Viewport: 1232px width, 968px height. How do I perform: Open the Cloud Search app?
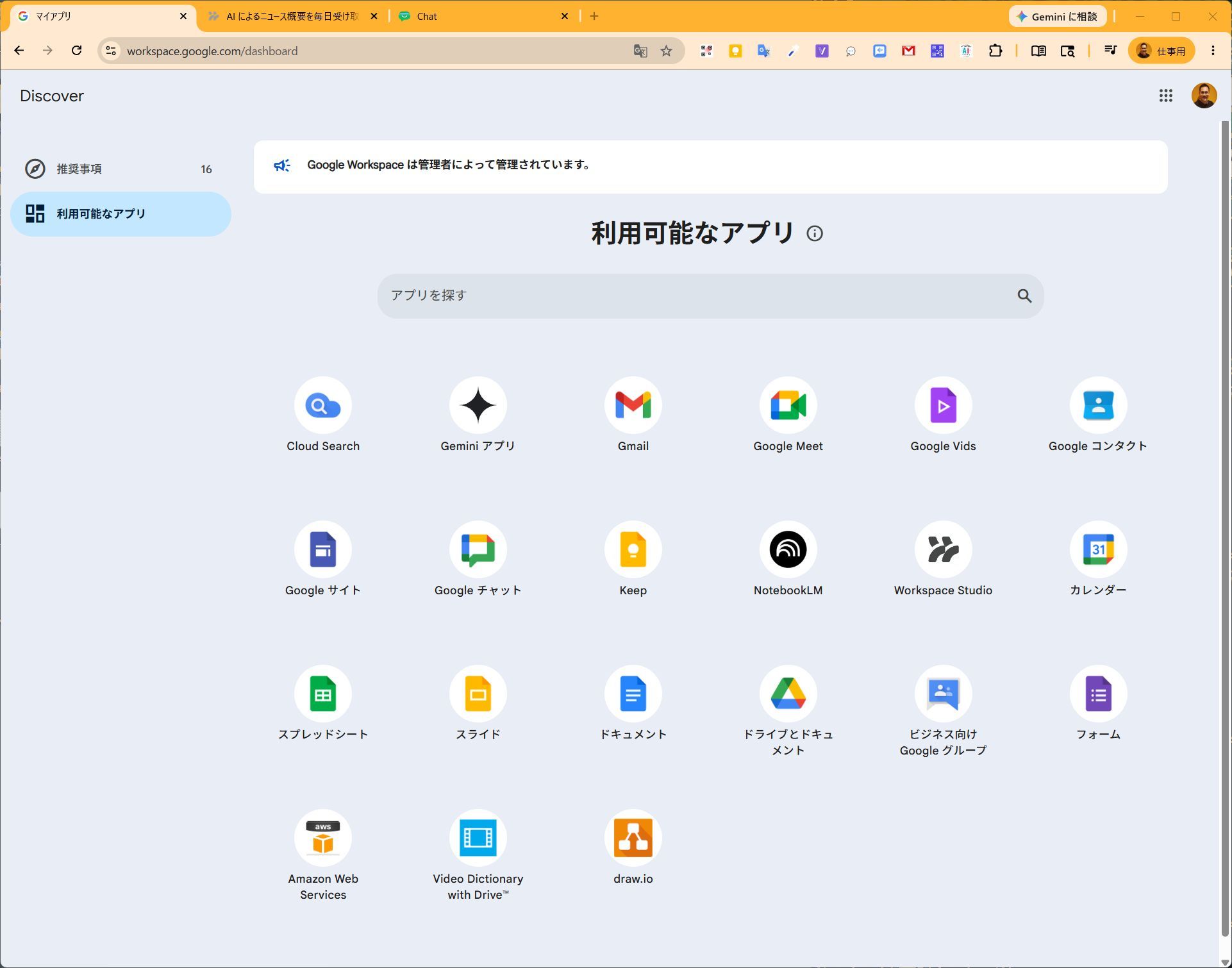click(x=323, y=415)
